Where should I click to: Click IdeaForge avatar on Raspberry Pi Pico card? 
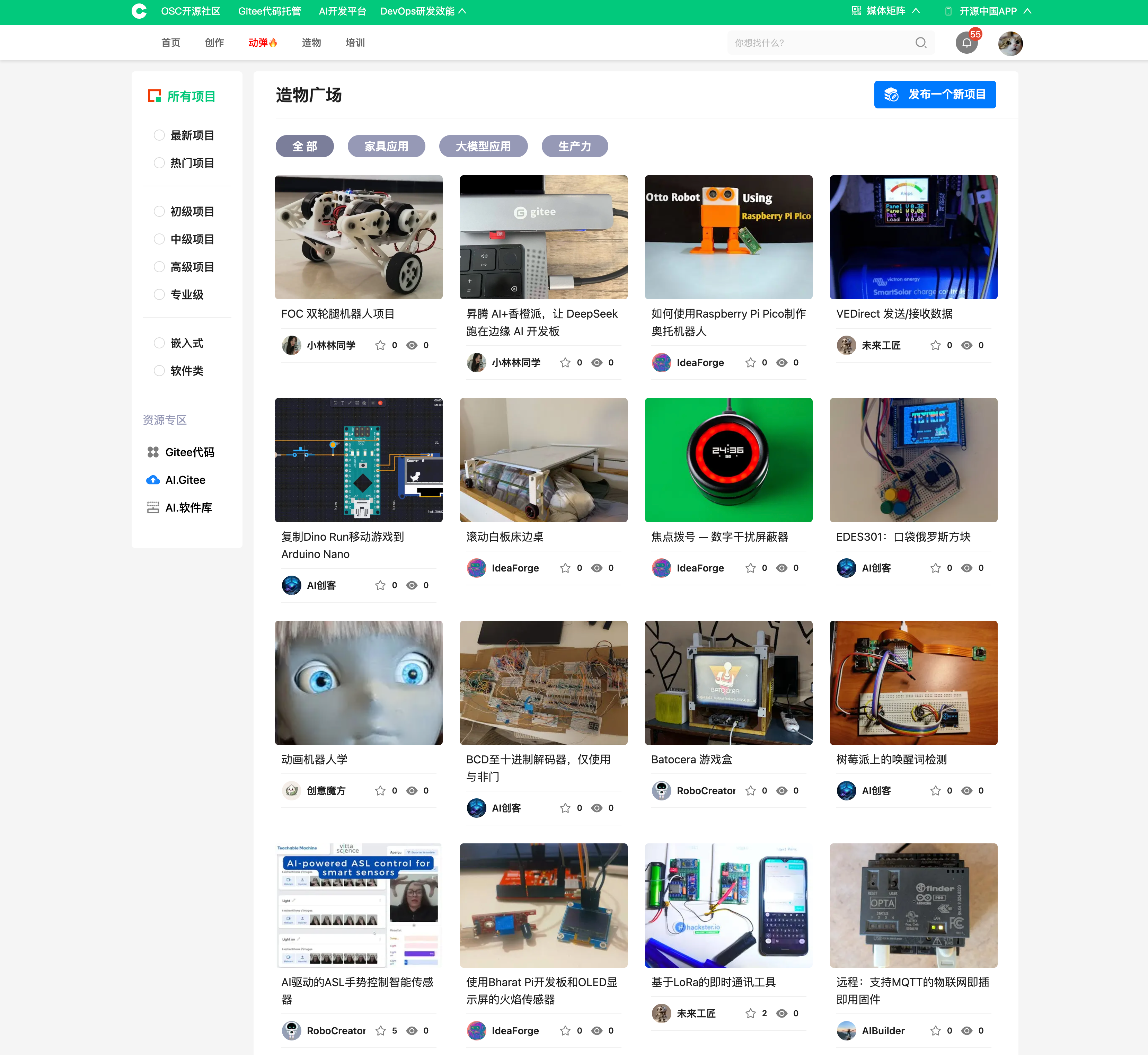tap(661, 363)
